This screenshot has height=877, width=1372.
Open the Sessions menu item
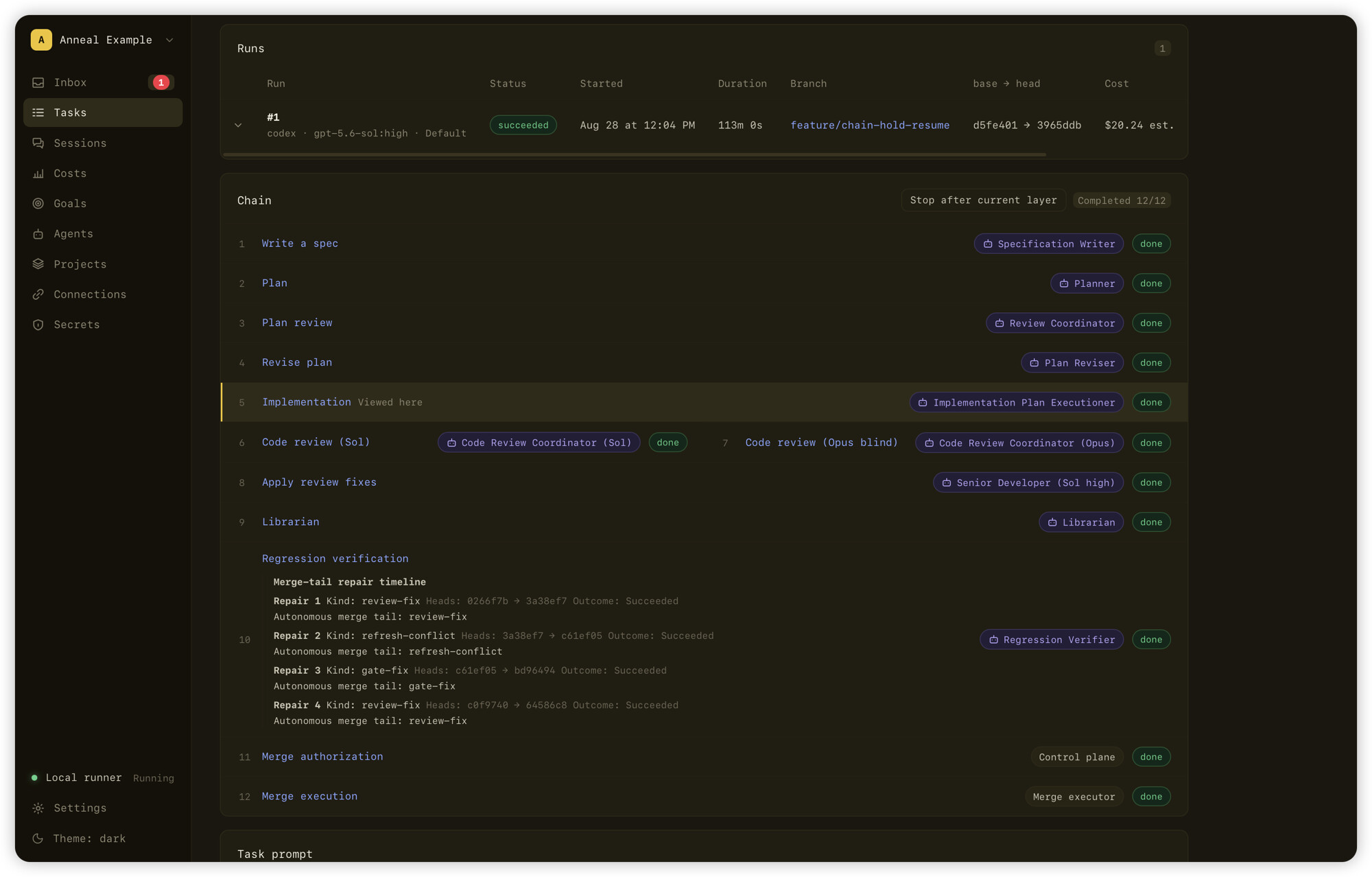pyautogui.click(x=103, y=143)
